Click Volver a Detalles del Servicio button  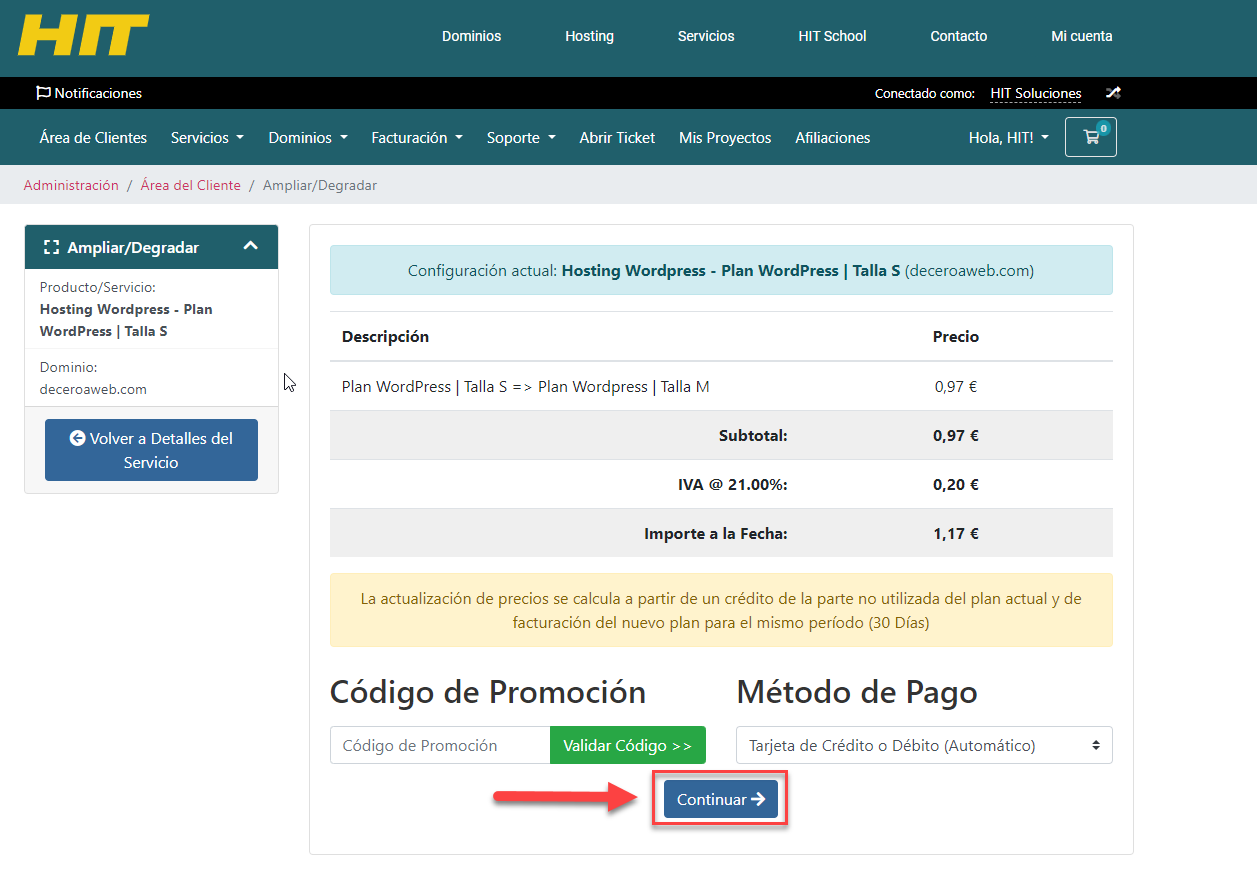[151, 450]
